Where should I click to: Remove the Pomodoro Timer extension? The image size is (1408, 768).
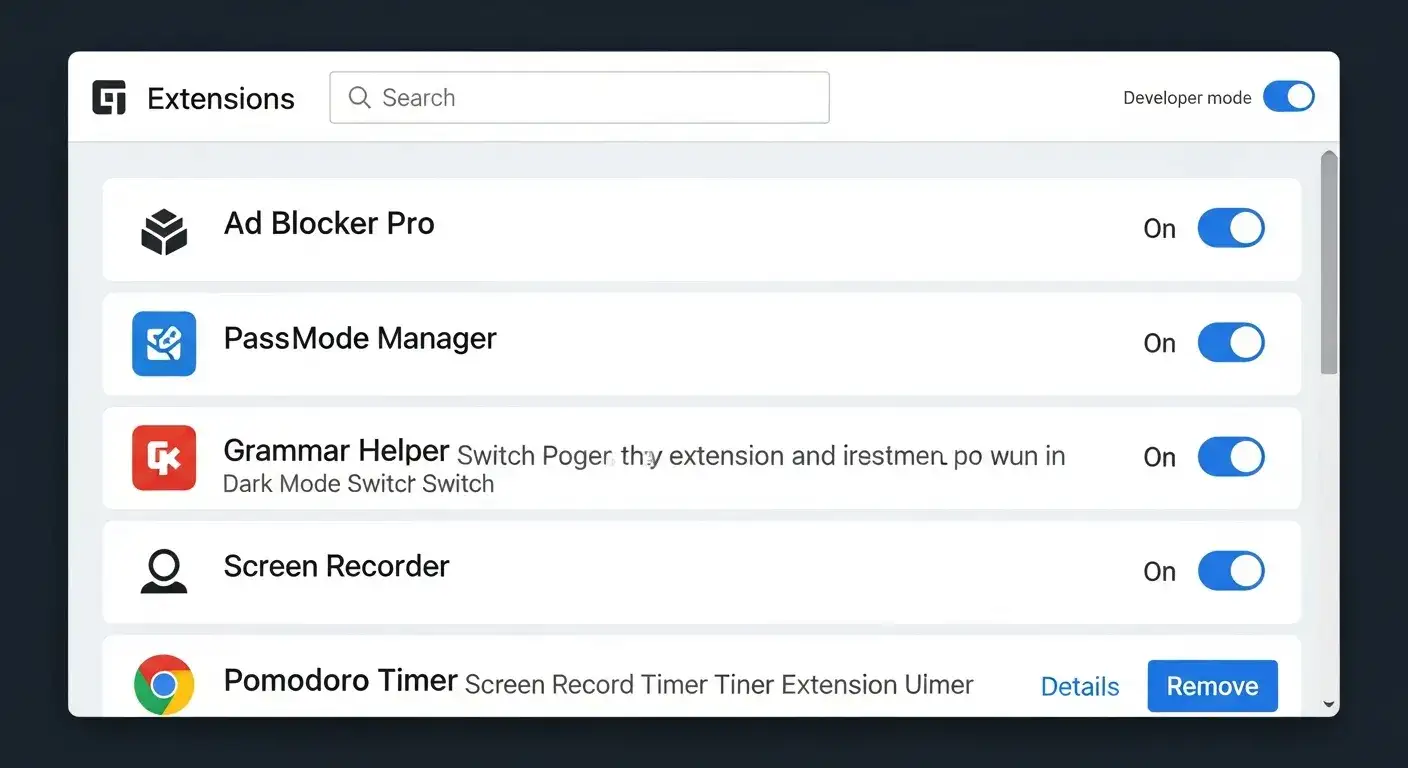[1212, 686]
